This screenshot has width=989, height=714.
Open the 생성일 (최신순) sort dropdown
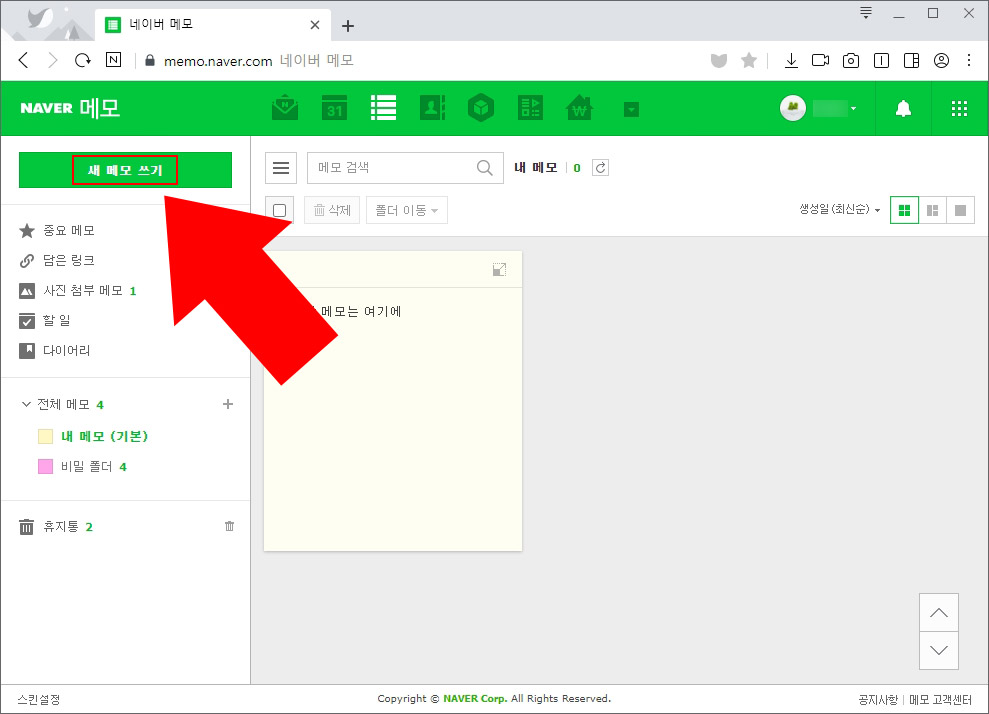(840, 209)
